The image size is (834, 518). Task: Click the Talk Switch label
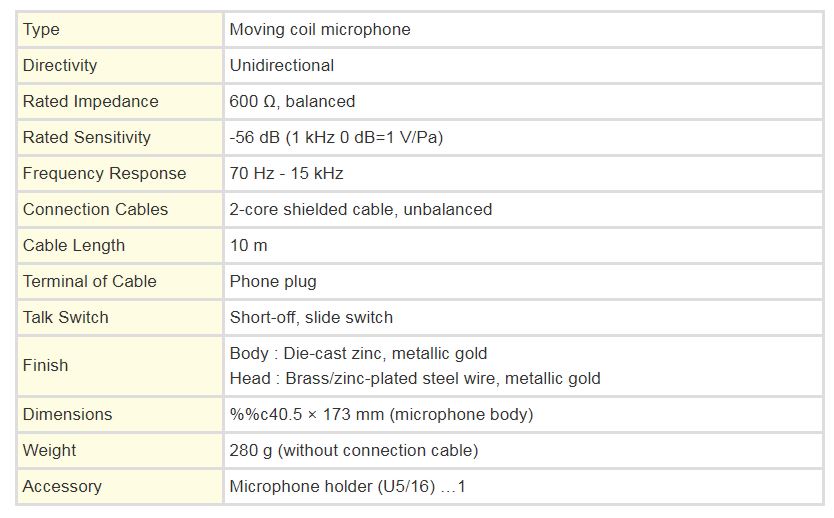[x=65, y=317]
